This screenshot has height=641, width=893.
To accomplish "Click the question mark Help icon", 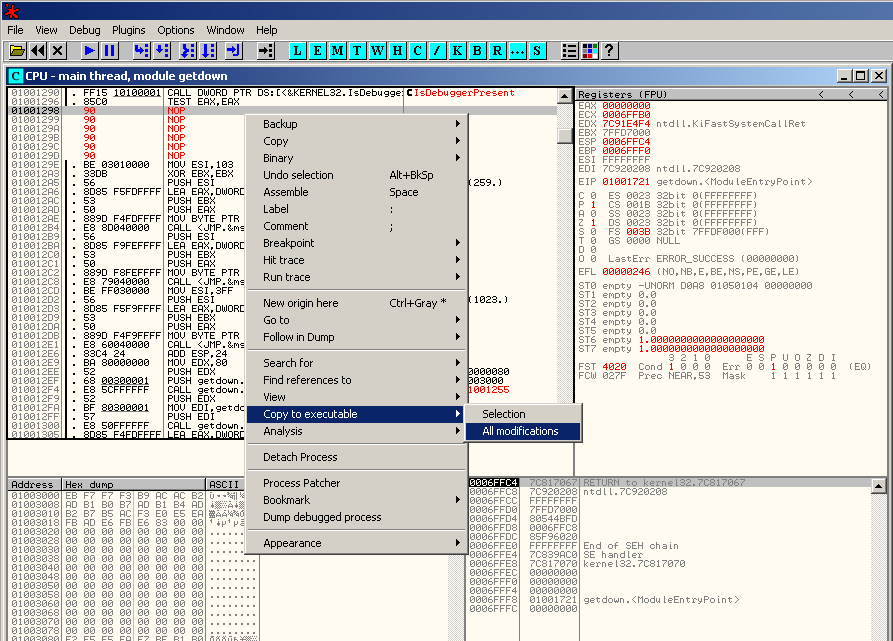I will click(x=609, y=50).
